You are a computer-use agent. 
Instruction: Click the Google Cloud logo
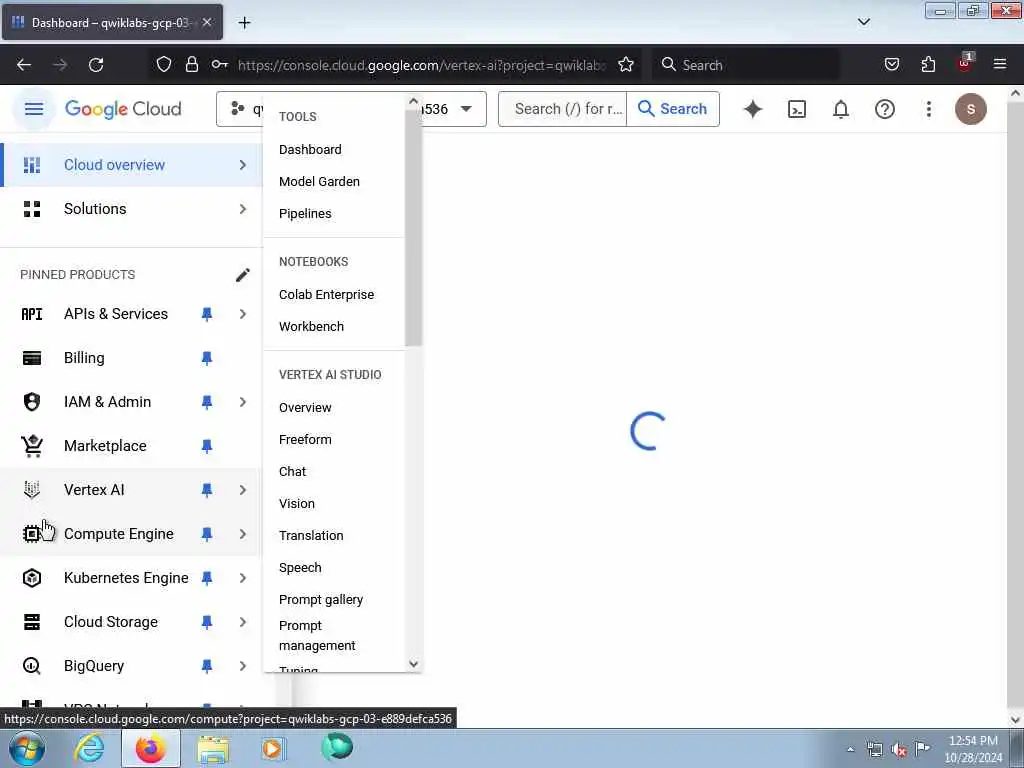123,109
